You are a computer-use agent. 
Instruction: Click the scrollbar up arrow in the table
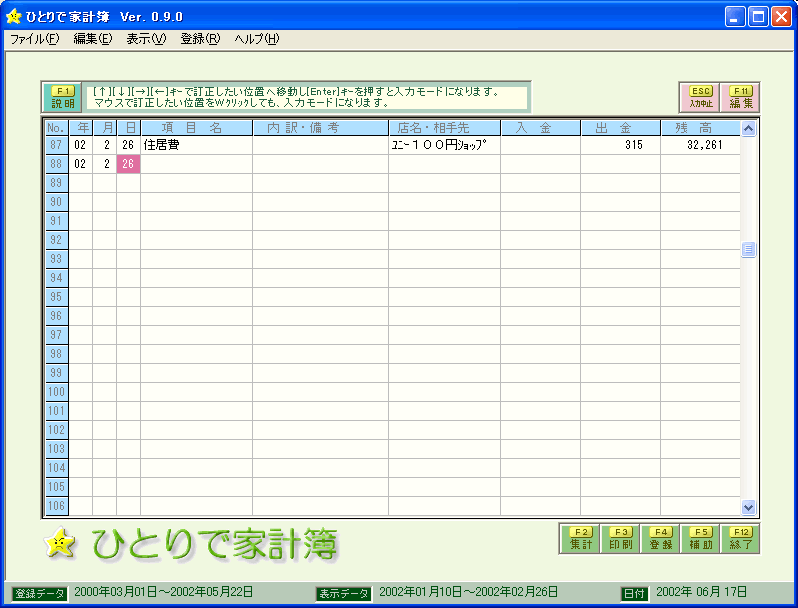(x=748, y=128)
